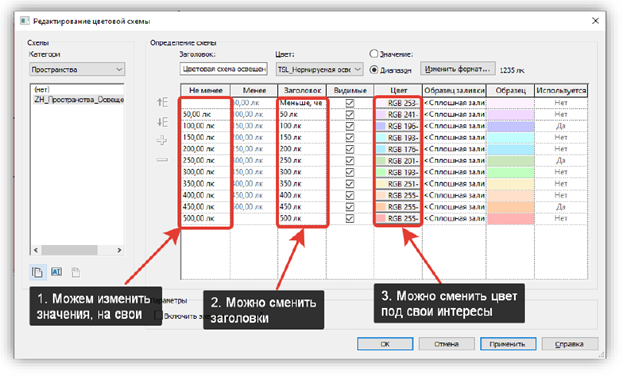Toggle visibility checkbox for 50 лк row
This screenshot has width=624, height=378.
click(350, 115)
